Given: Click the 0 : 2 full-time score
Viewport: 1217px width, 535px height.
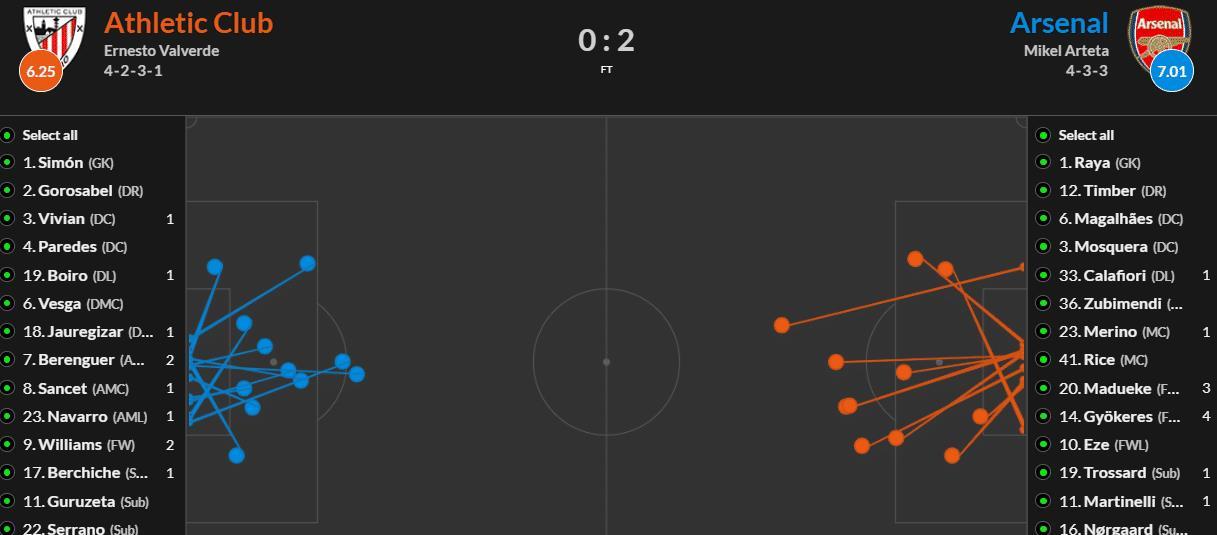Looking at the screenshot, I should (606, 41).
